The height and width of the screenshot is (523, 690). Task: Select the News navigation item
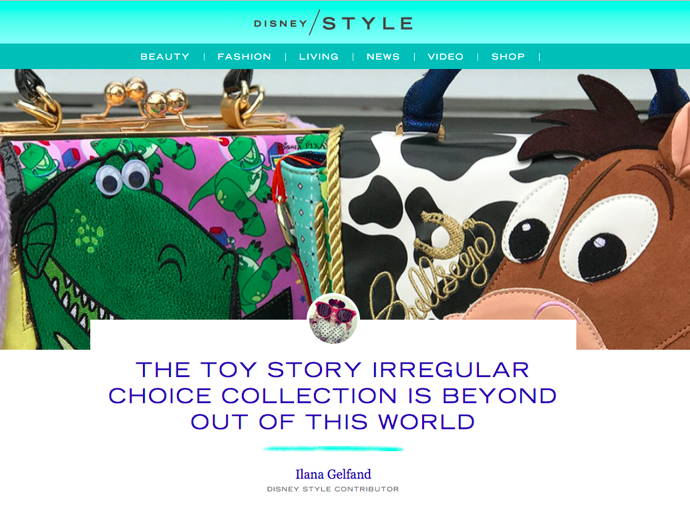tap(383, 56)
